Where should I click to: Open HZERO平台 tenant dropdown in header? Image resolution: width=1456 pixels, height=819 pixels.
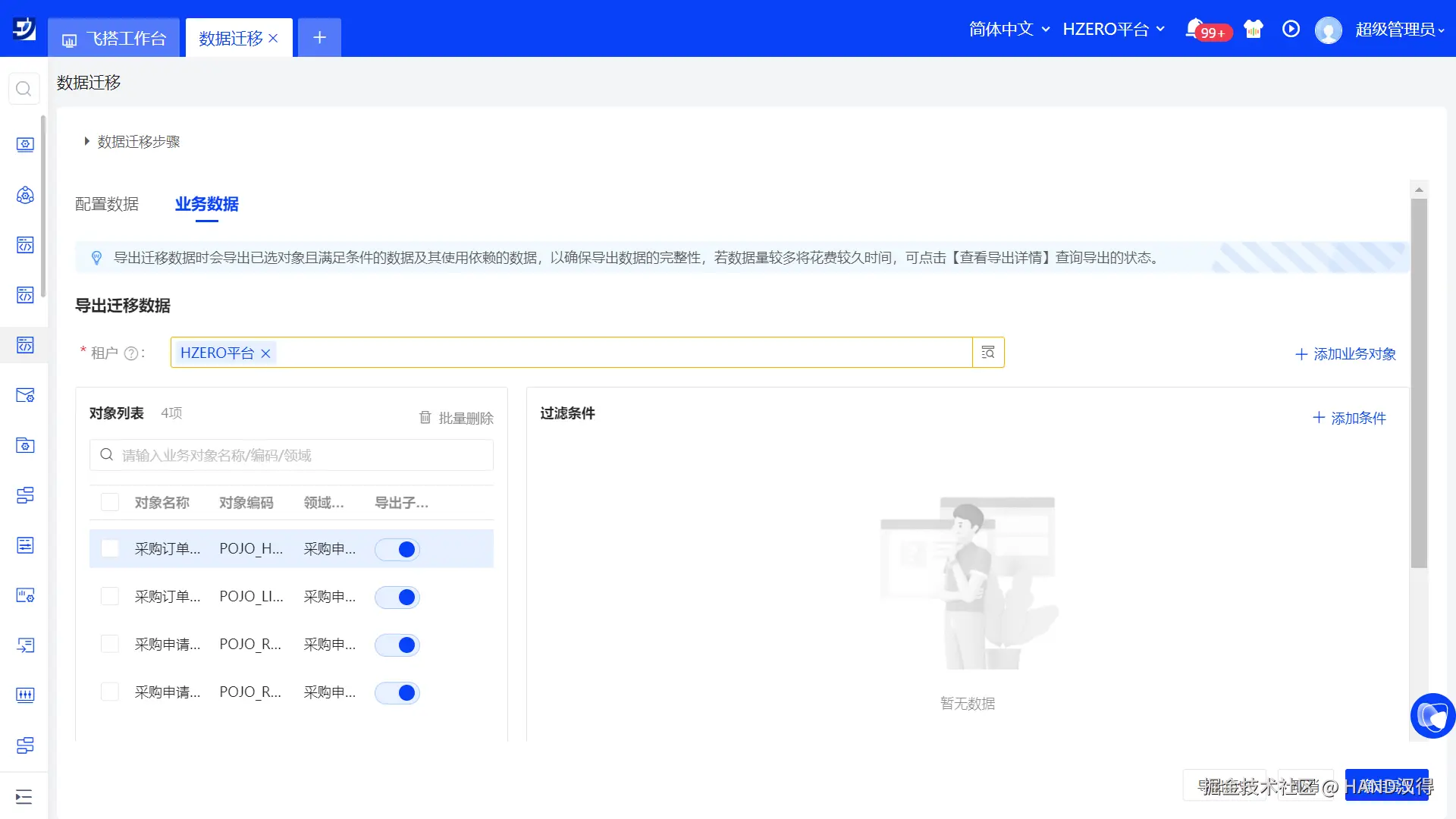(1113, 29)
